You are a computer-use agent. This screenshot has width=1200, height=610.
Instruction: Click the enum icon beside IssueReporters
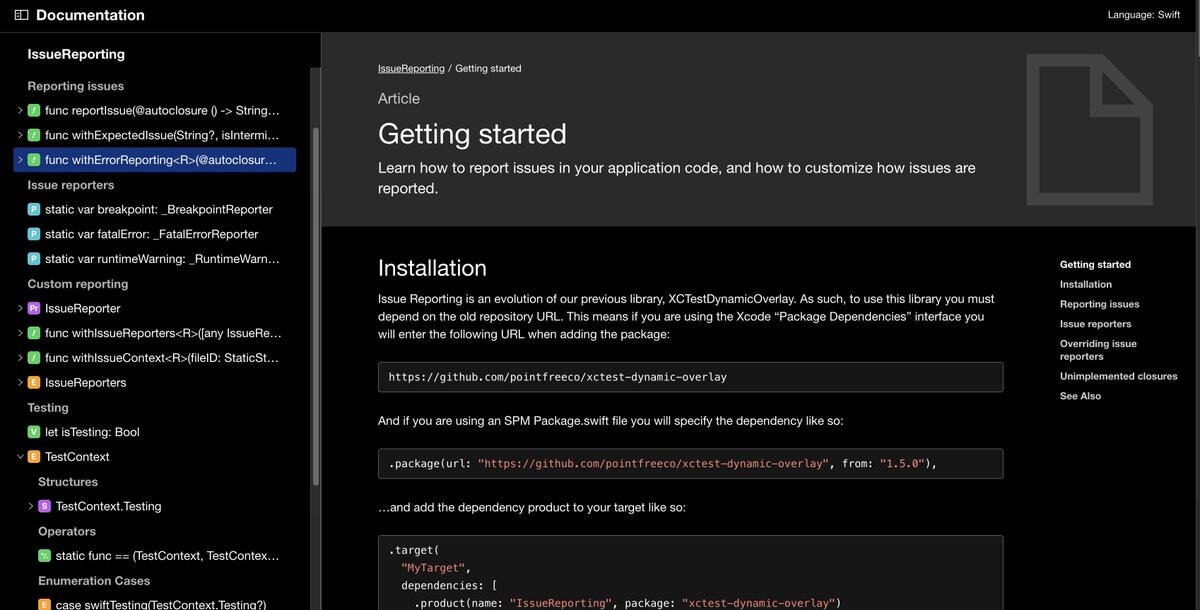(34, 382)
